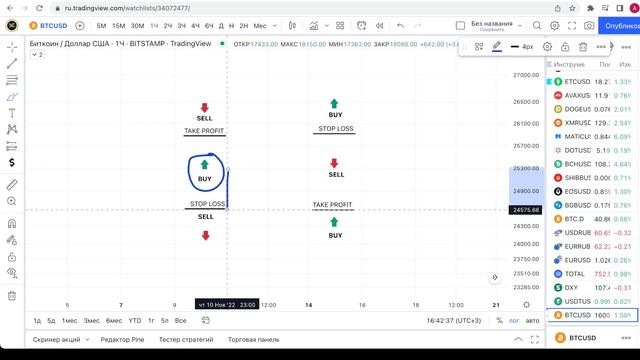Create an alert with the clock icon

(361, 26)
